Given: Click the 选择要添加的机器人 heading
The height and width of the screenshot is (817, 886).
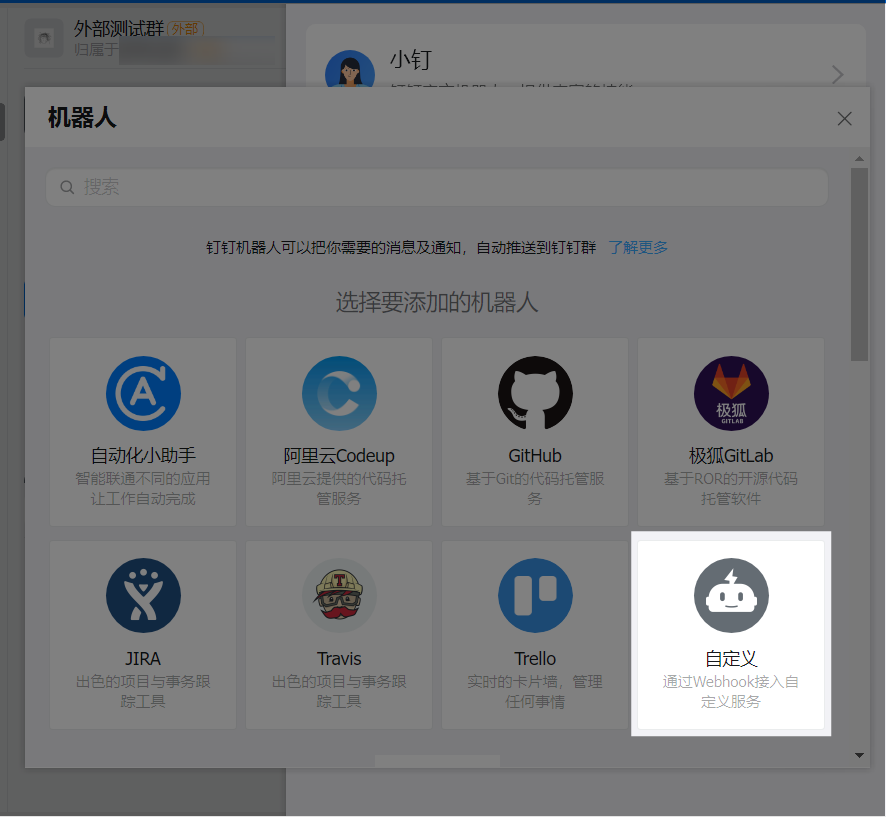Looking at the screenshot, I should point(437,303).
